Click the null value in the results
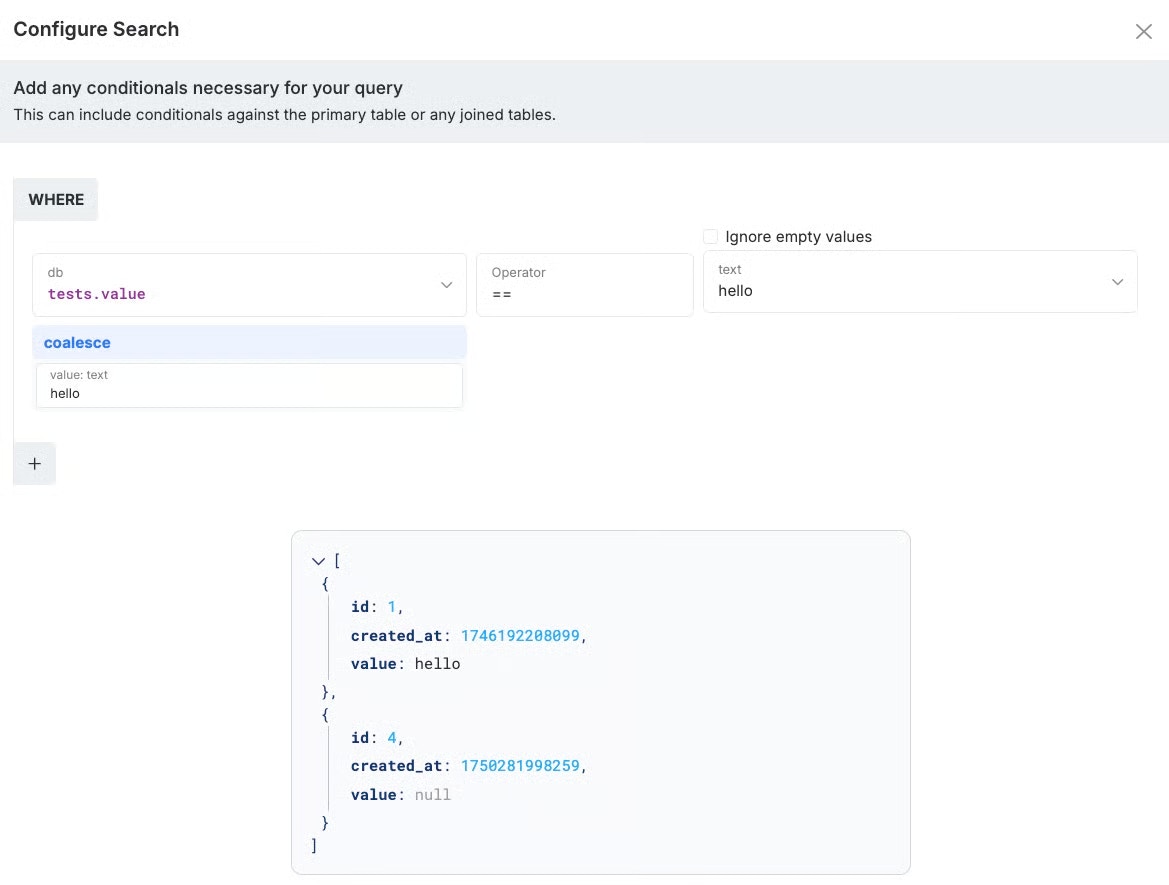 tap(433, 794)
